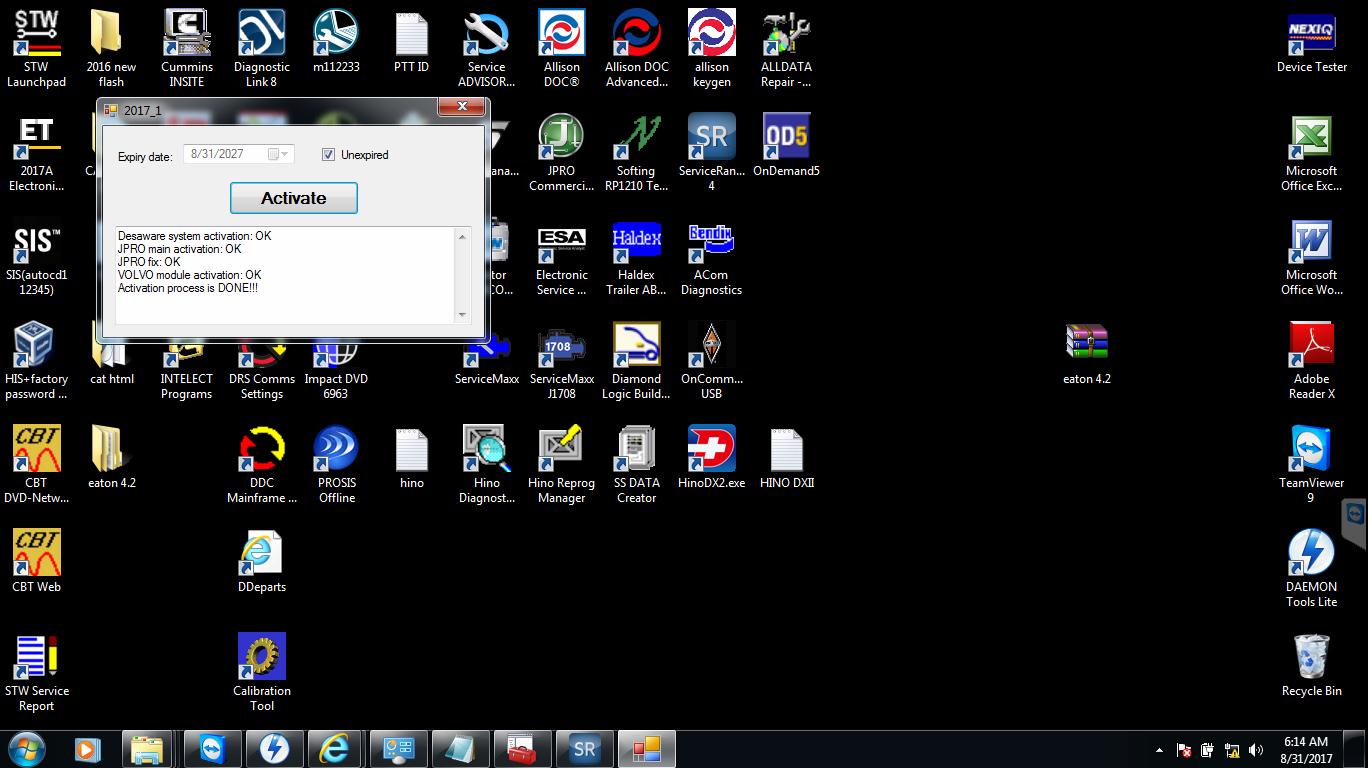Open the Recycle Bin

coord(1311,666)
